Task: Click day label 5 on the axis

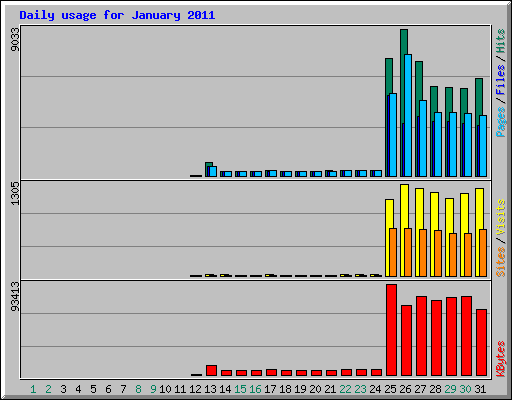Action: tap(93, 389)
